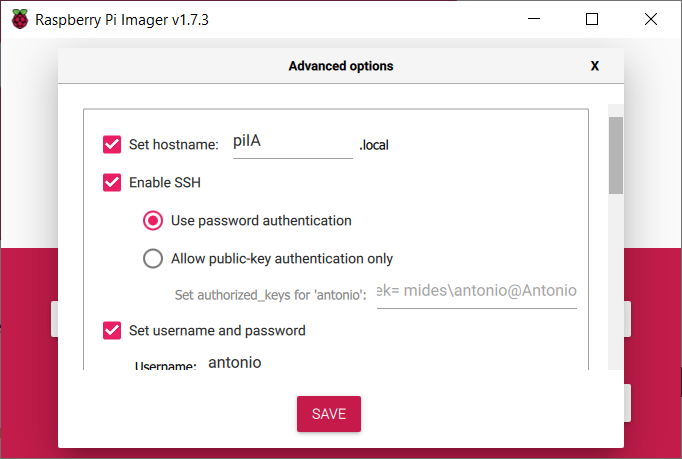This screenshot has height=459, width=682.
Task: Click the .local hostname suffix label
Action: click(374, 146)
